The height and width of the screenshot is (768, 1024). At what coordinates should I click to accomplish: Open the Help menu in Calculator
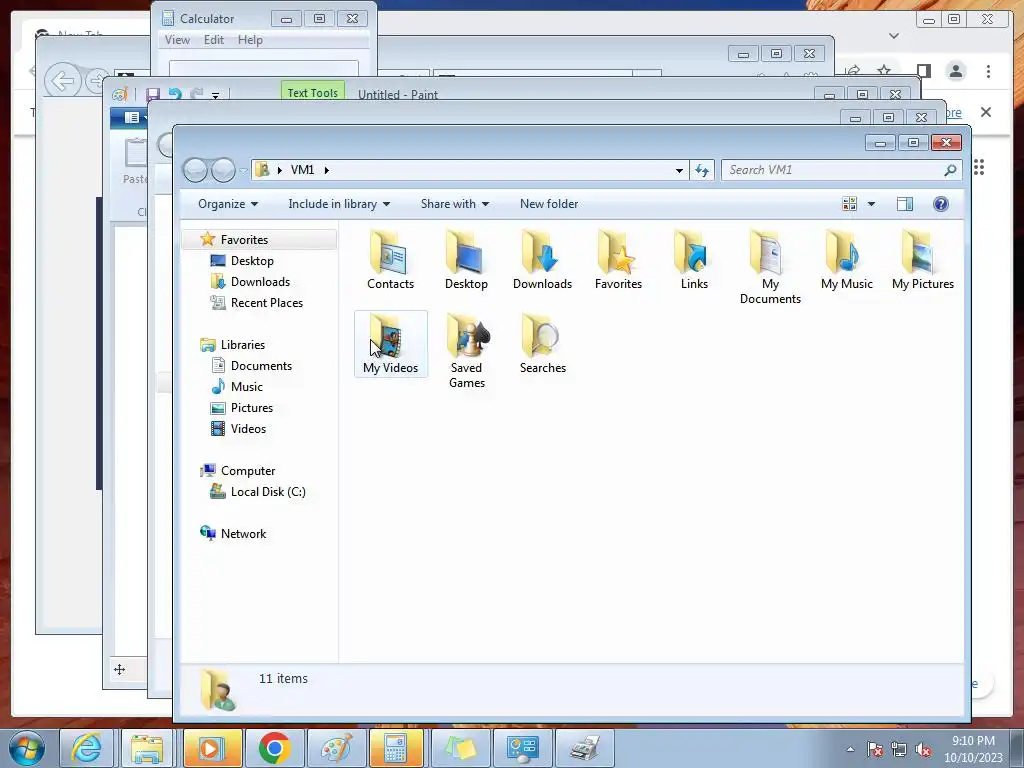click(x=250, y=40)
